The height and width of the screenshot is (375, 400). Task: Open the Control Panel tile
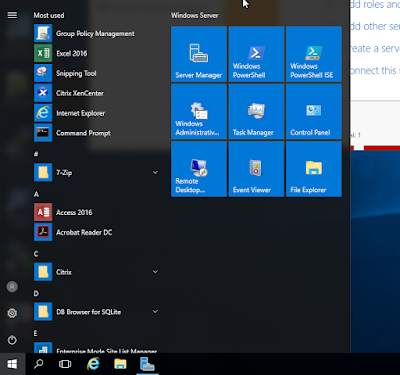314,111
